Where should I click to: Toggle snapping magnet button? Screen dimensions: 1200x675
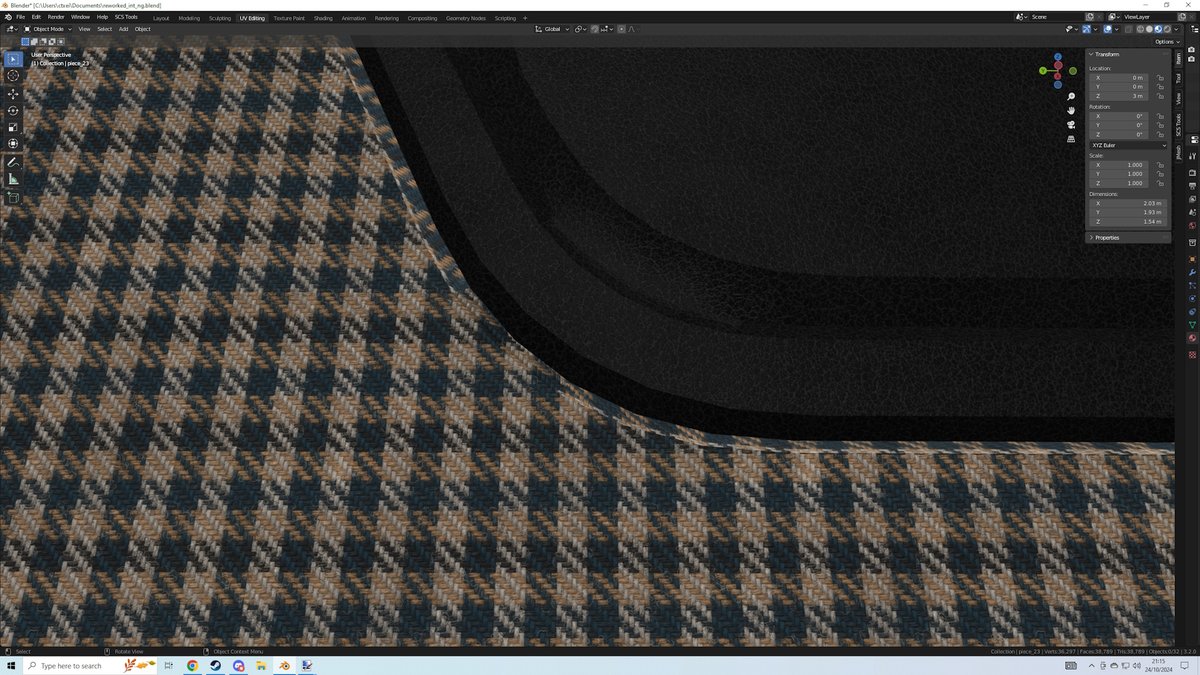click(594, 29)
